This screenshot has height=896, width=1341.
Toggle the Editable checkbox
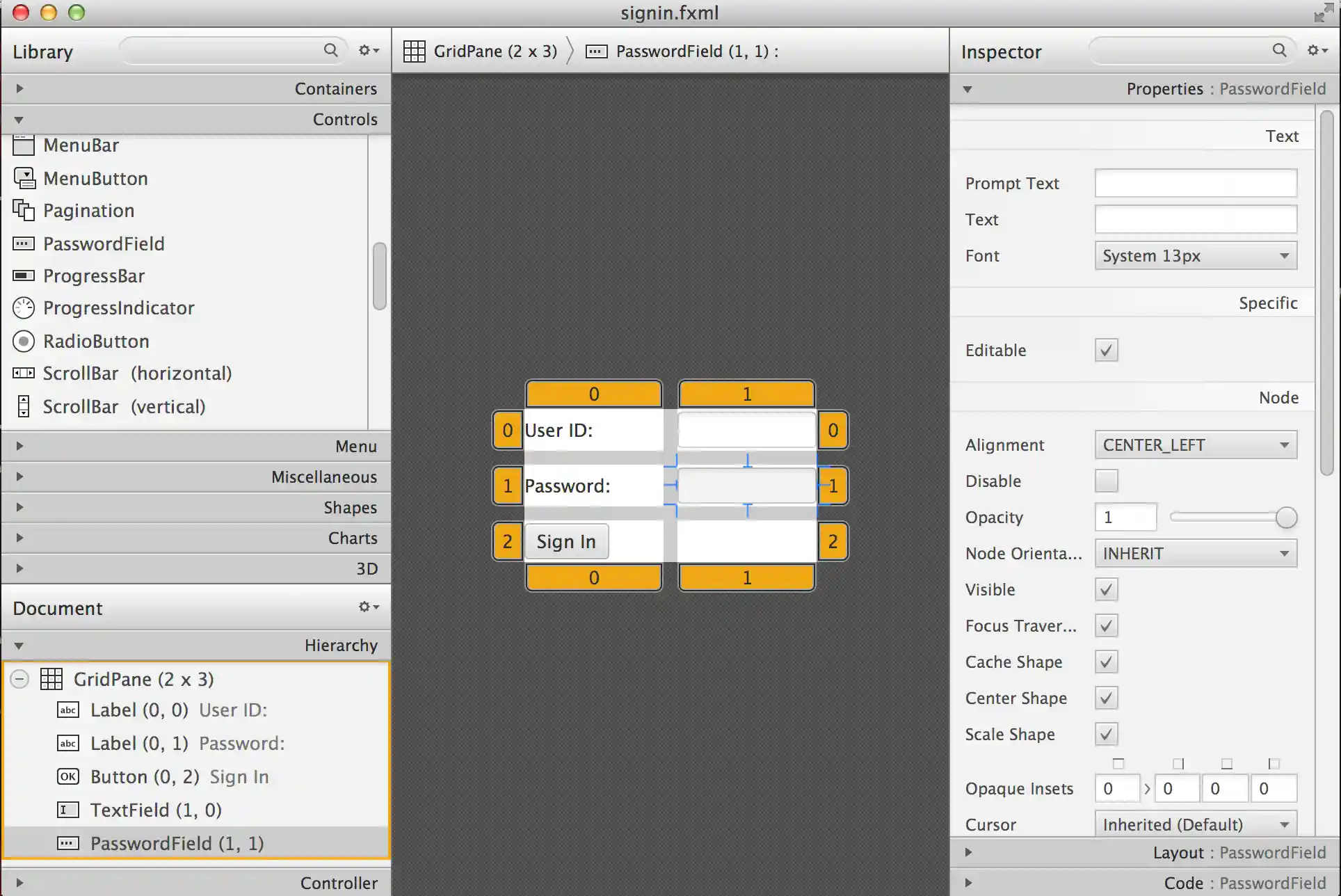[x=1106, y=350]
